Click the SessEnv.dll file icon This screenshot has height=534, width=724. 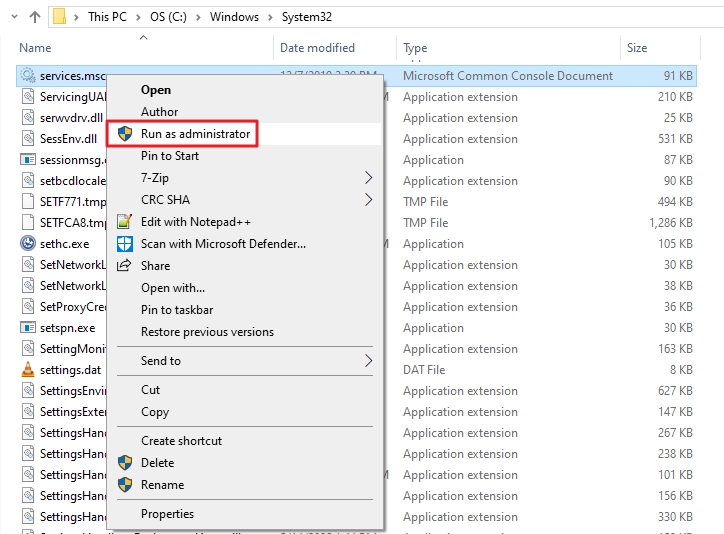[x=28, y=138]
